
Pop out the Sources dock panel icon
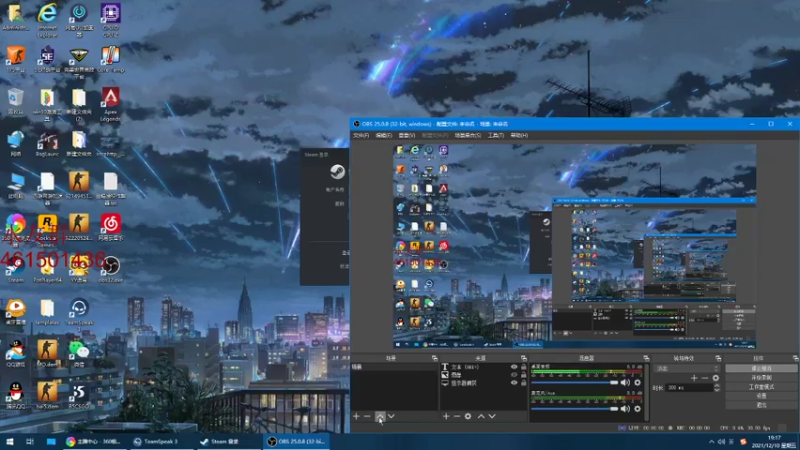[523, 358]
